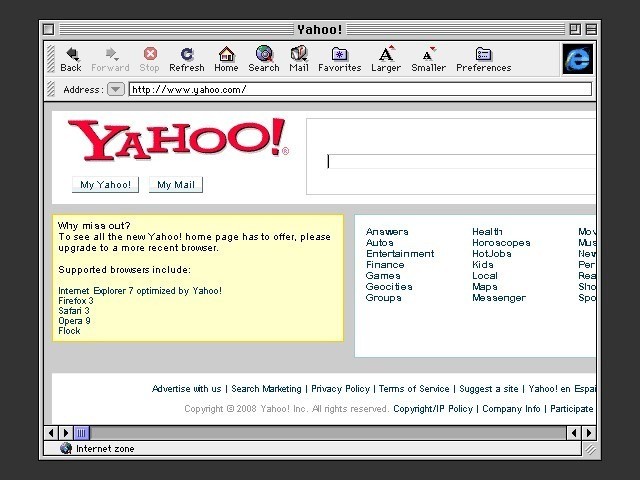Click the horizontal scrollbar thumb
Screen dimensions: 640x480
(82, 433)
